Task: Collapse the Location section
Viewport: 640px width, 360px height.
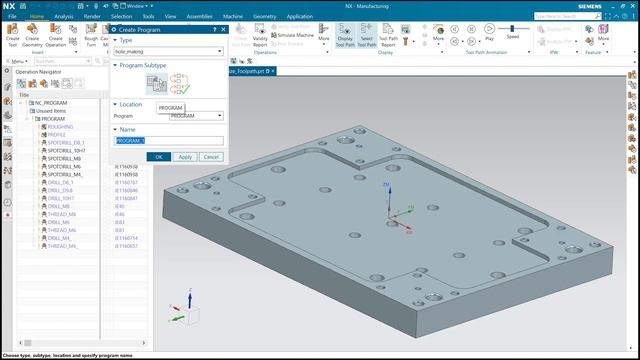Action: (115, 104)
